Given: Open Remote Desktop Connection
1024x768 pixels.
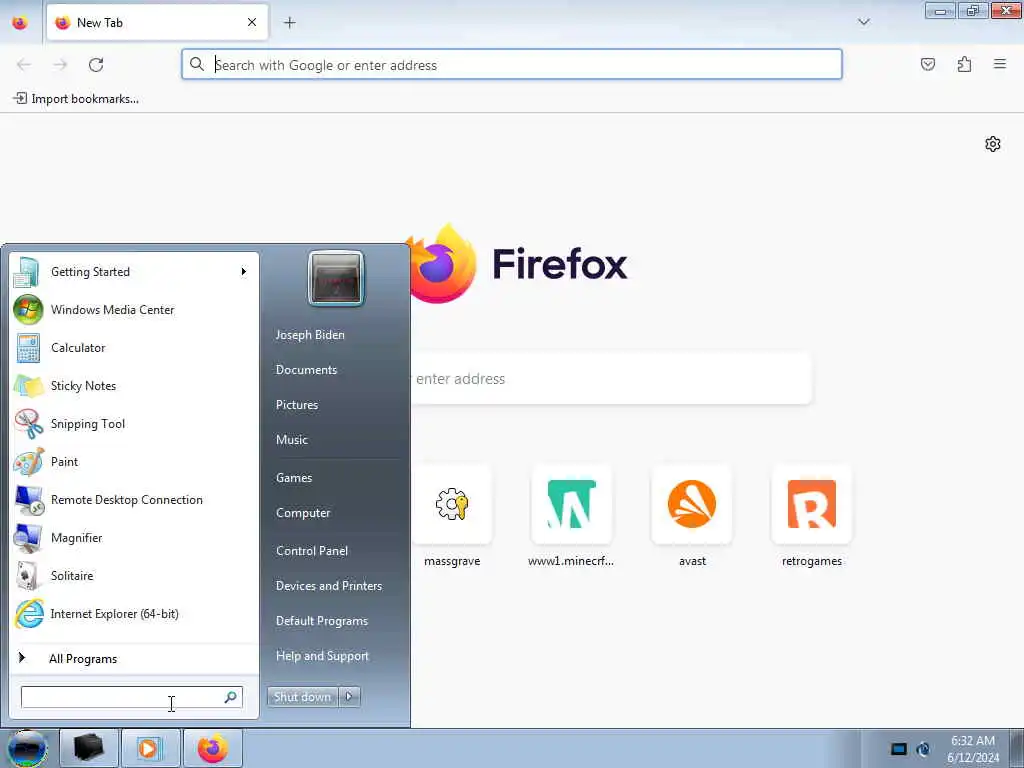Looking at the screenshot, I should [134, 500].
